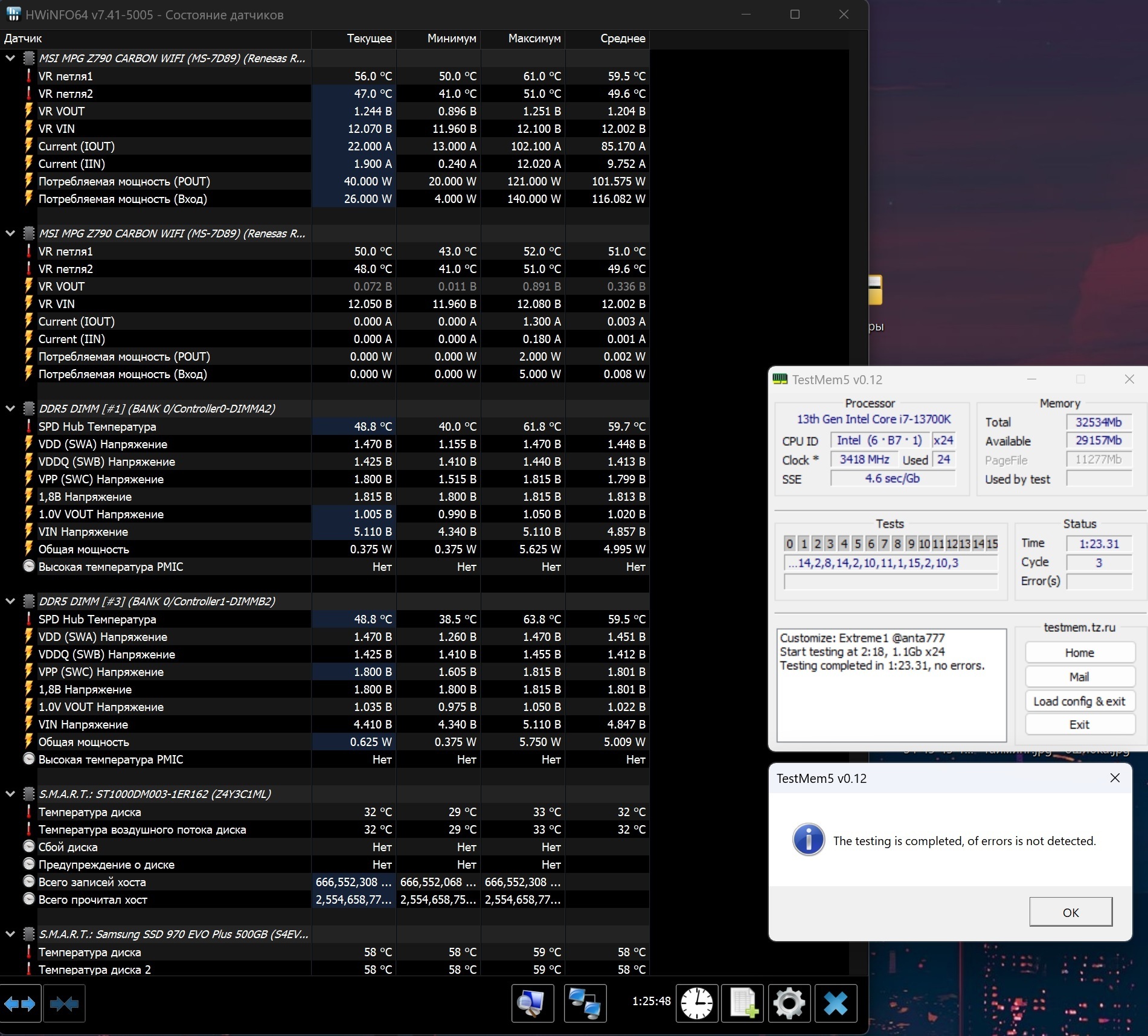Click the lightning icon beside the first VR VOUT row
The width and height of the screenshot is (1148, 1036).
tap(28, 111)
